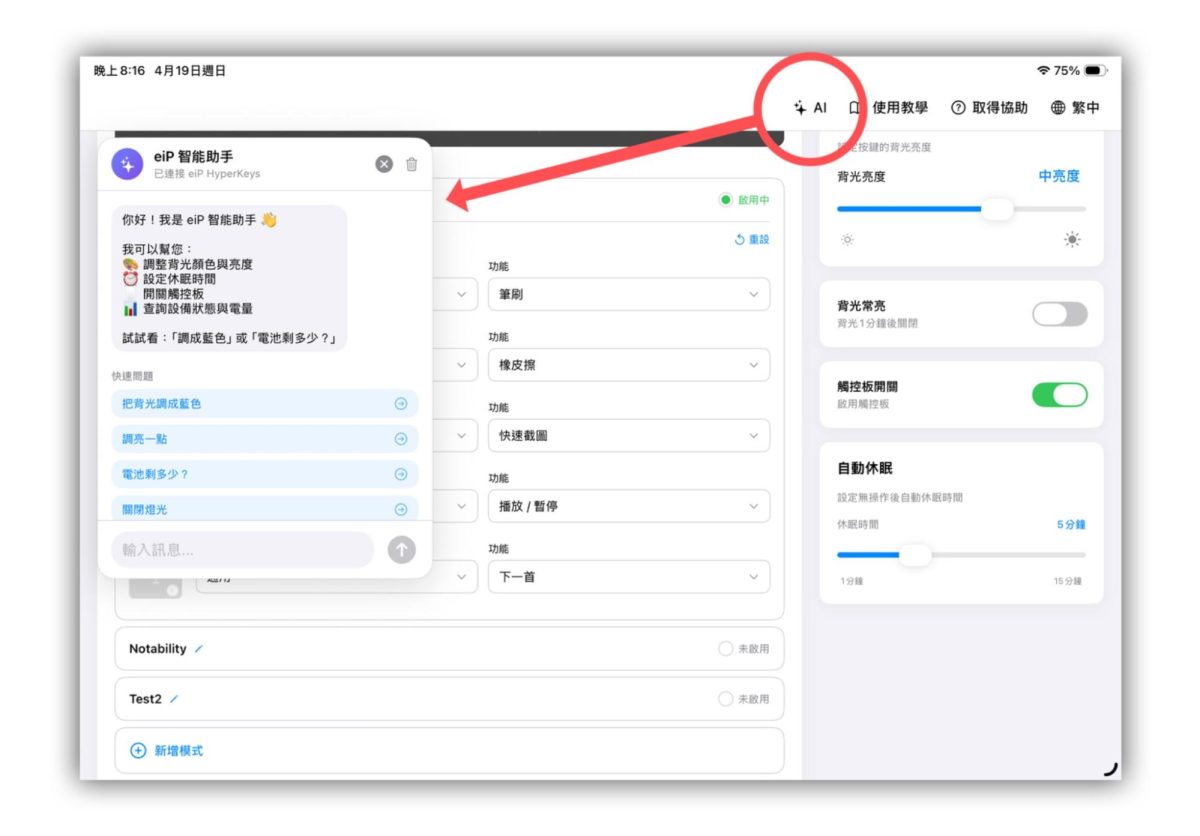The height and width of the screenshot is (836, 1200).
Task: Click the 1分鐘 slider minimum label
Action: pyautogui.click(x=851, y=581)
